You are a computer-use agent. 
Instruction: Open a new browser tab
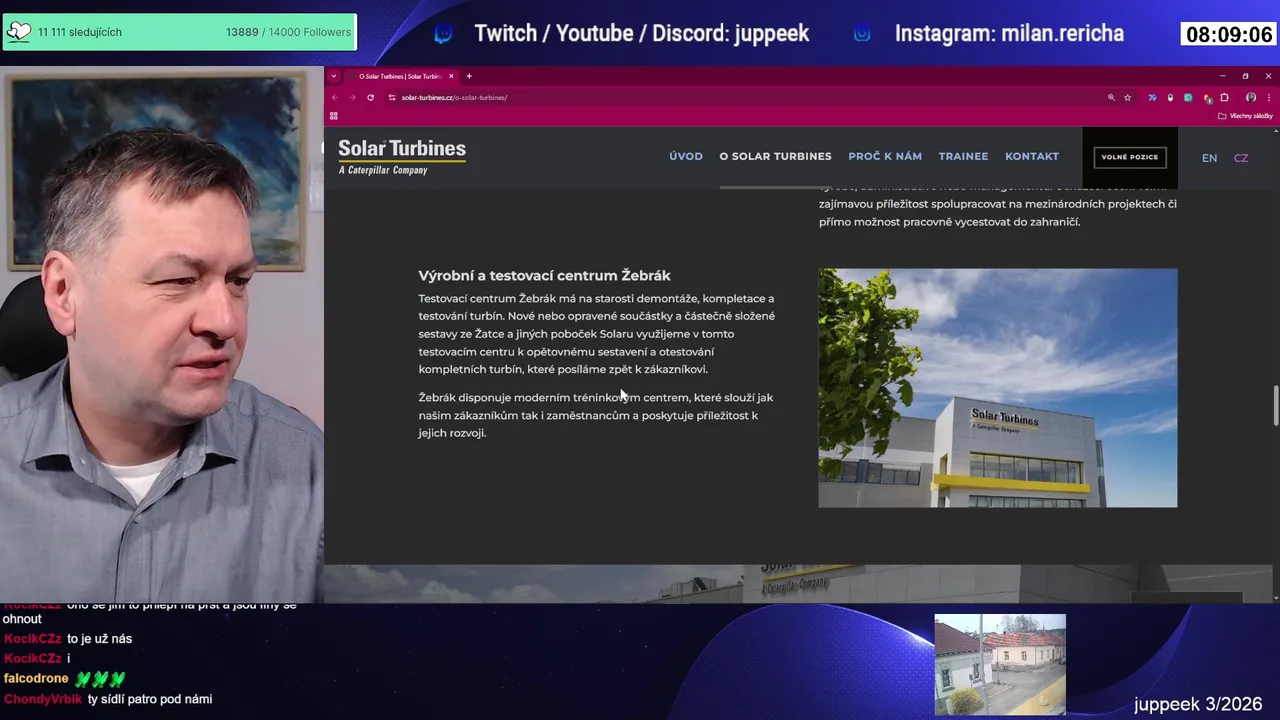click(x=469, y=76)
